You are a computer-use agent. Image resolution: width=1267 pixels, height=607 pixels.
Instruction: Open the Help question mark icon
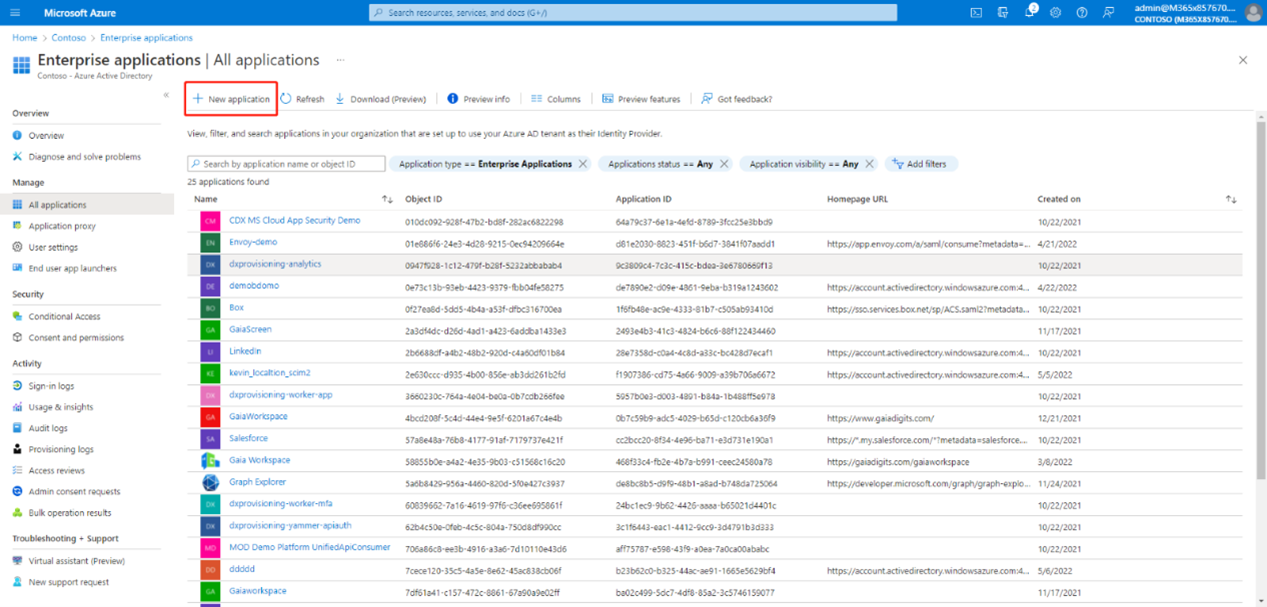pos(1082,13)
